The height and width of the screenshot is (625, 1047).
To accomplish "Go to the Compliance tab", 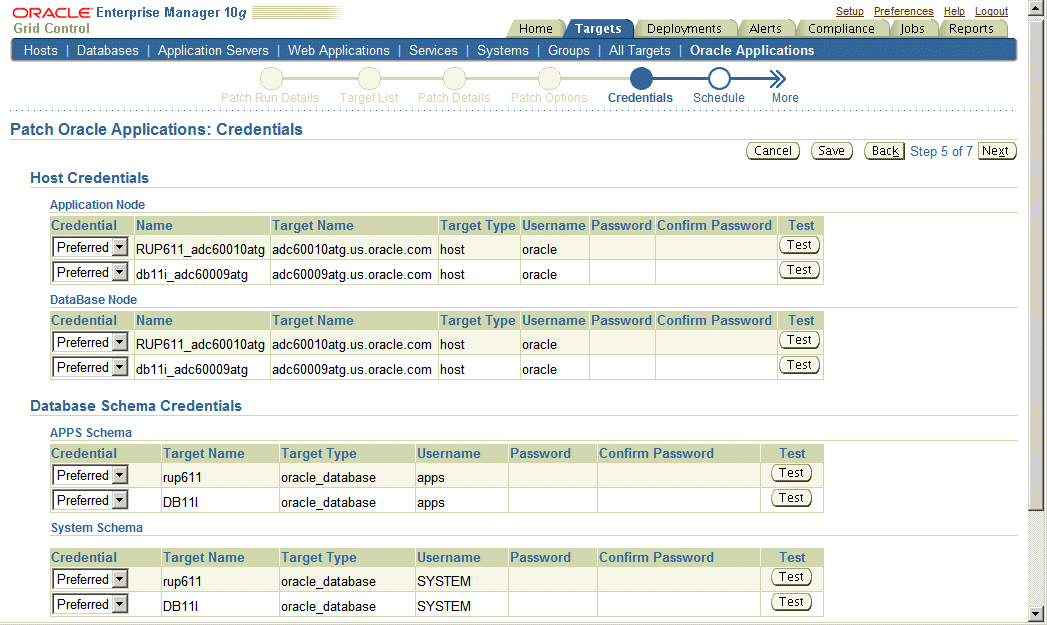I will 841,29.
